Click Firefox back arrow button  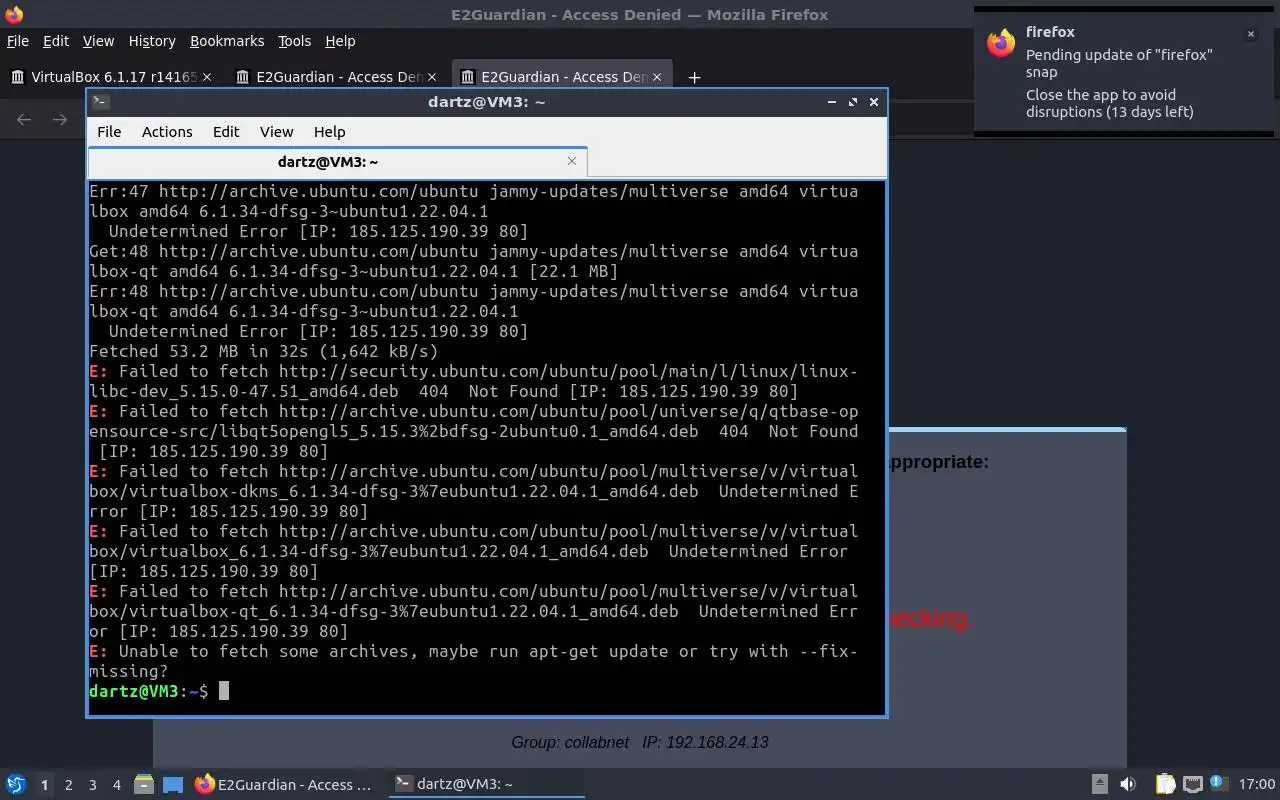click(24, 119)
